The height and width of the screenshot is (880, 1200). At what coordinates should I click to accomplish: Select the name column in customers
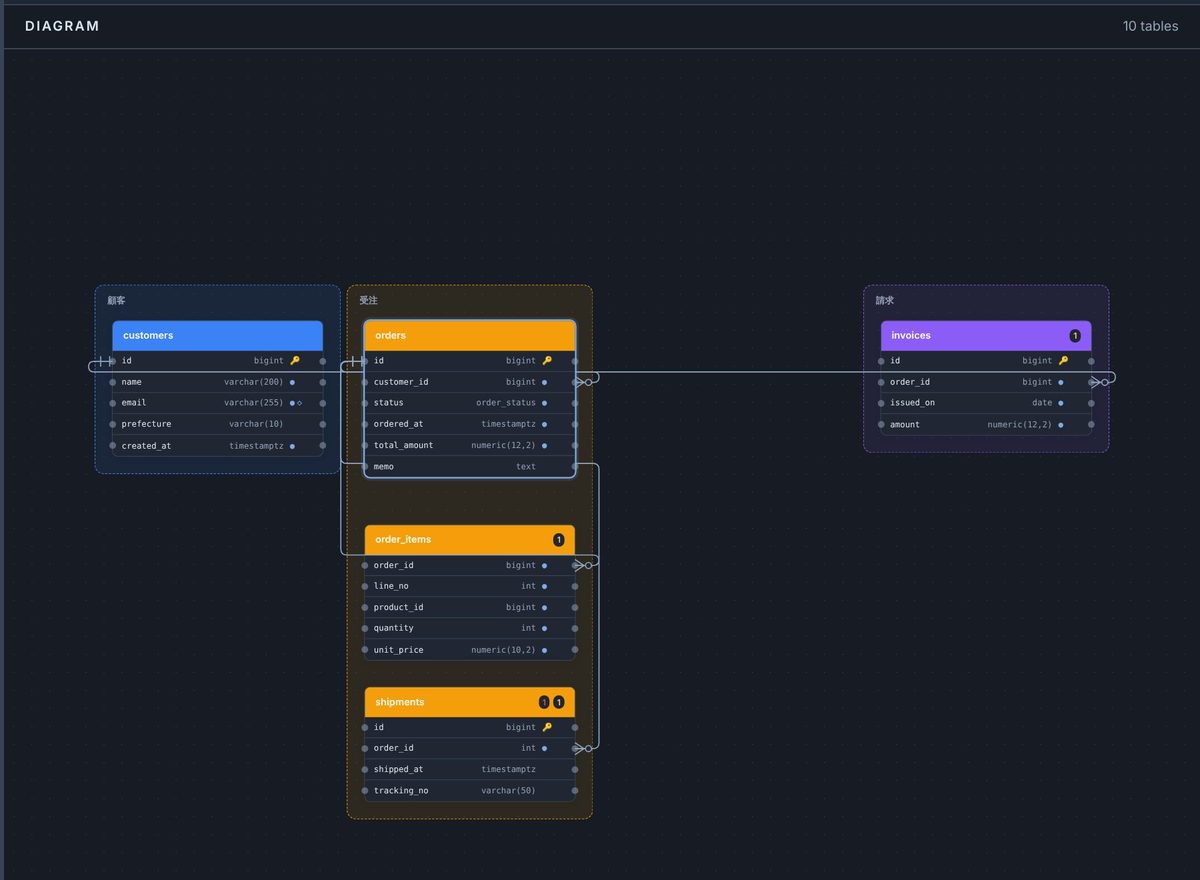pyautogui.click(x=217, y=382)
